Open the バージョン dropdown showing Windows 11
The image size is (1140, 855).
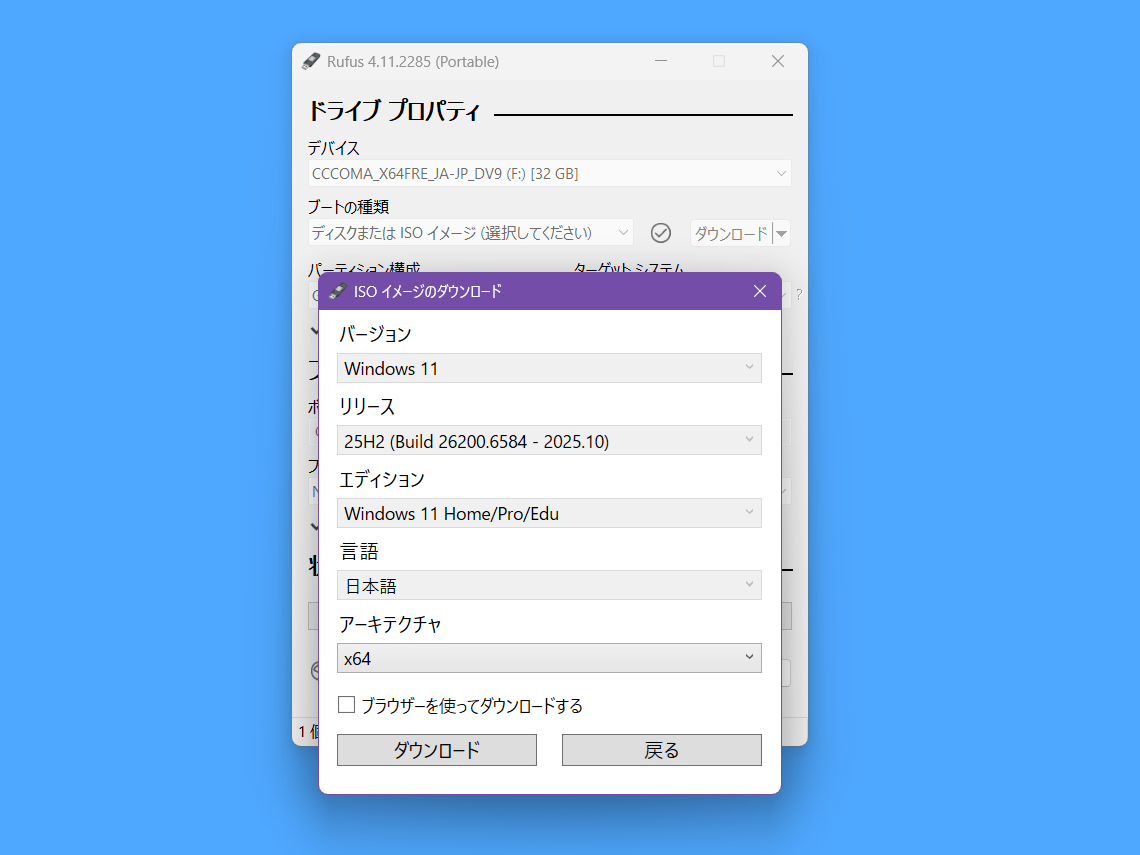click(x=549, y=368)
